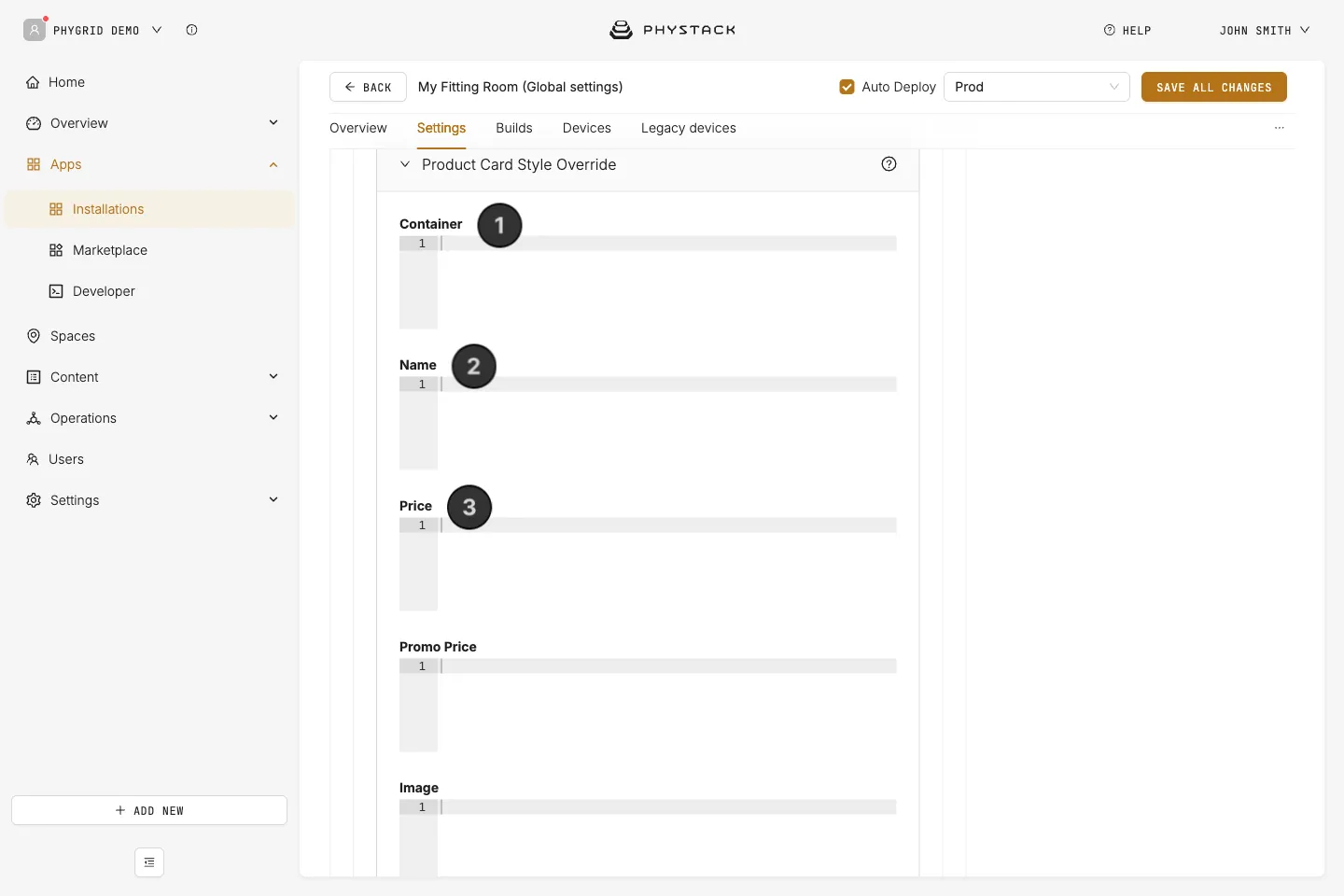Click the Developer terminal icon
This screenshot has height=896, width=1344.
[56, 291]
